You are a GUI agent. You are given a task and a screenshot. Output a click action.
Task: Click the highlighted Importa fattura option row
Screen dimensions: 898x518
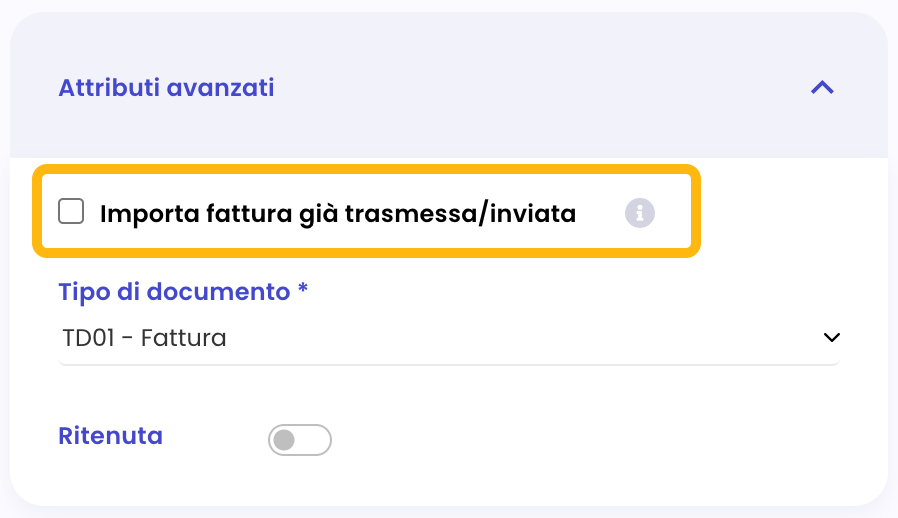367,211
